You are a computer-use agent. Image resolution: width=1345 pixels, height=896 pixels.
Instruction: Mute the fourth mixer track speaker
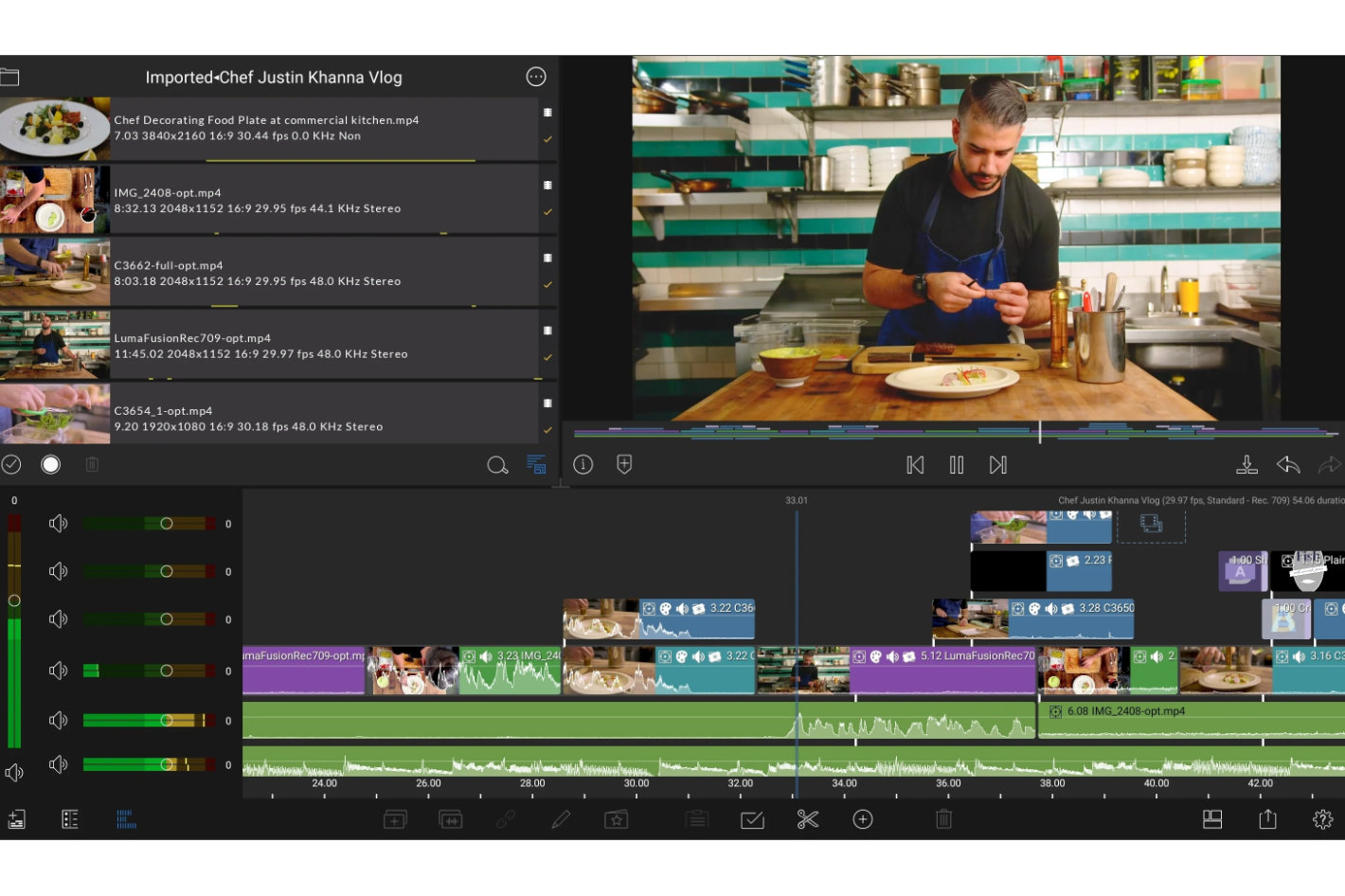[x=59, y=671]
